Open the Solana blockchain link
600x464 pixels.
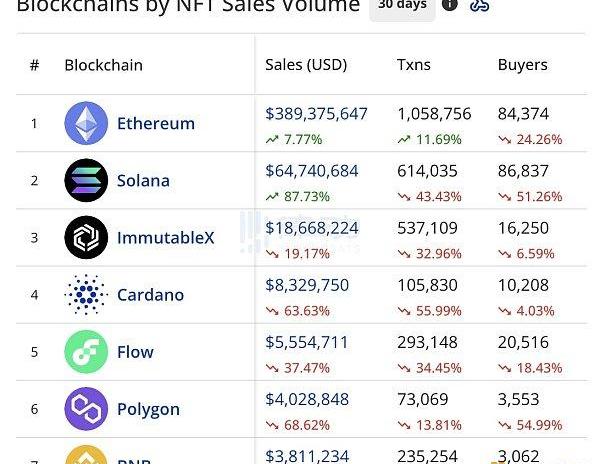point(143,181)
